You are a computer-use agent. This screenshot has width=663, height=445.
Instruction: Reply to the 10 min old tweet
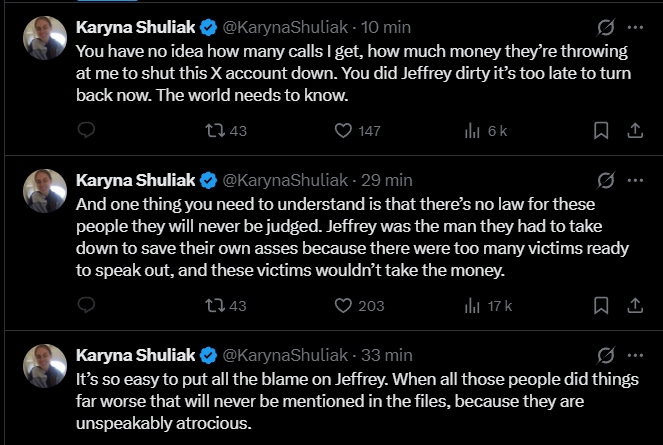tap(86, 131)
